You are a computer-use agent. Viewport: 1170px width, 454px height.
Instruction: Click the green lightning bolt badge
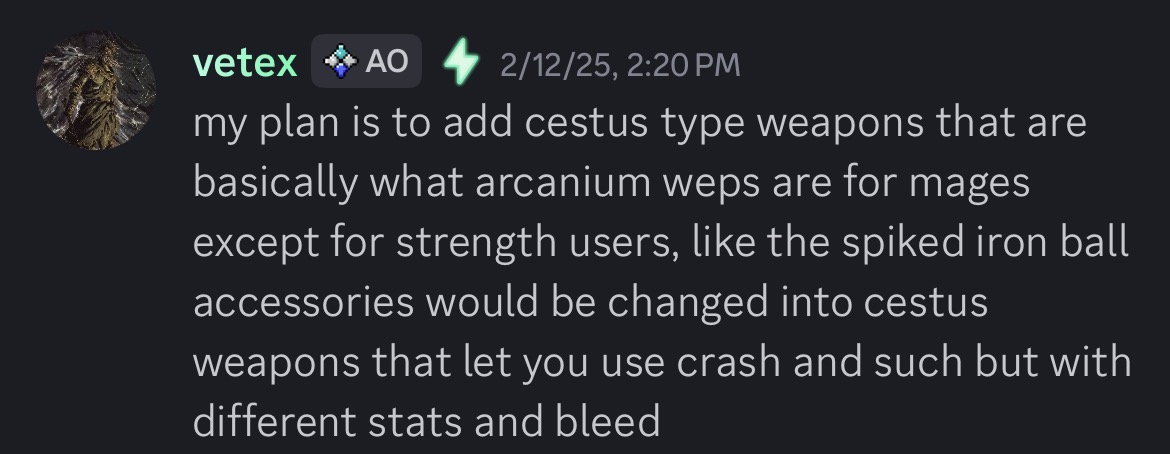[460, 62]
